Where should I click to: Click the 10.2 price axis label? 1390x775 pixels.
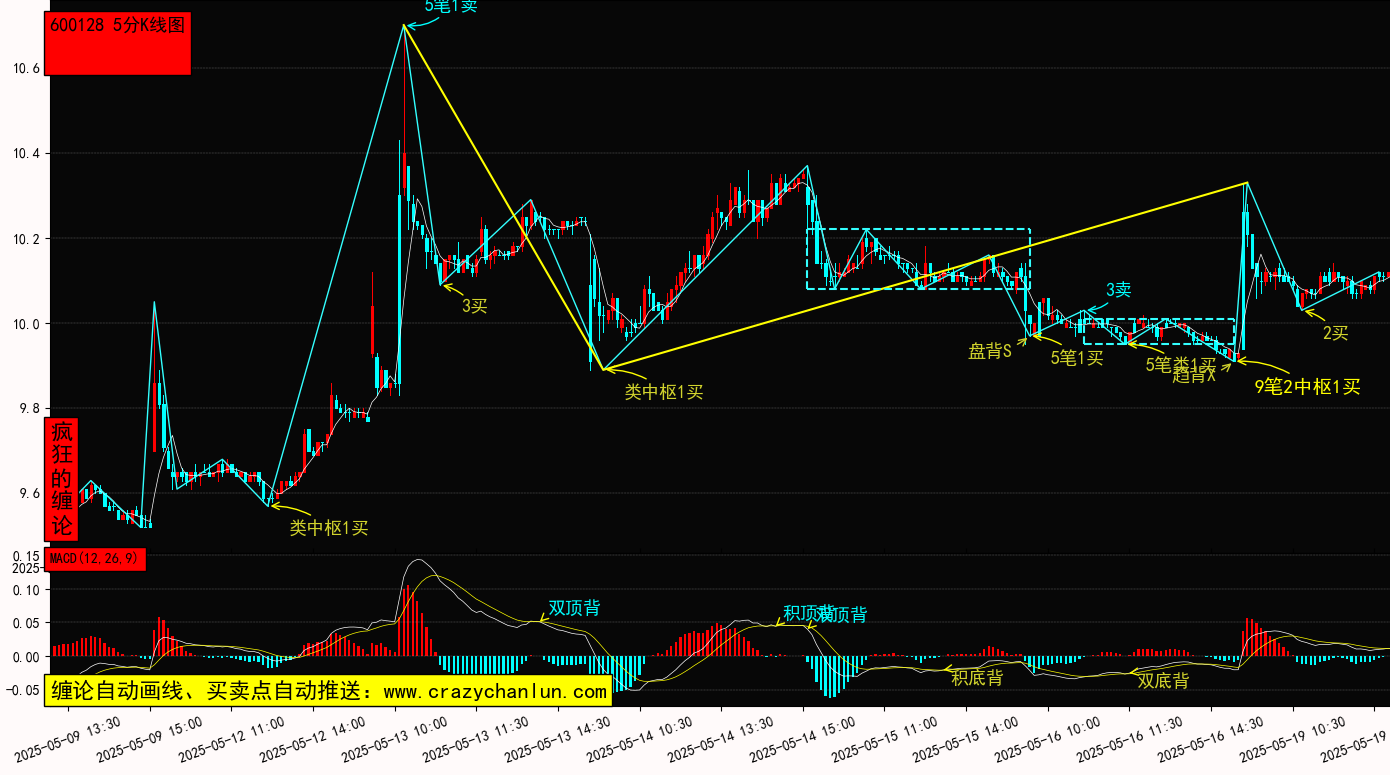[26, 239]
